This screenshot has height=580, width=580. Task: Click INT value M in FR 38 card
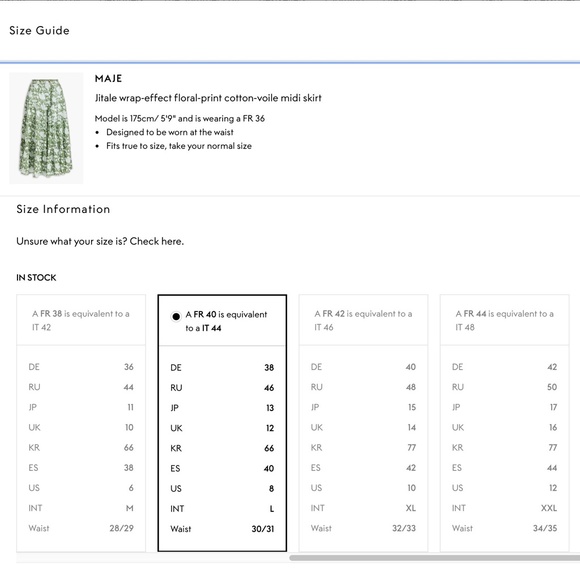pyautogui.click(x=129, y=508)
